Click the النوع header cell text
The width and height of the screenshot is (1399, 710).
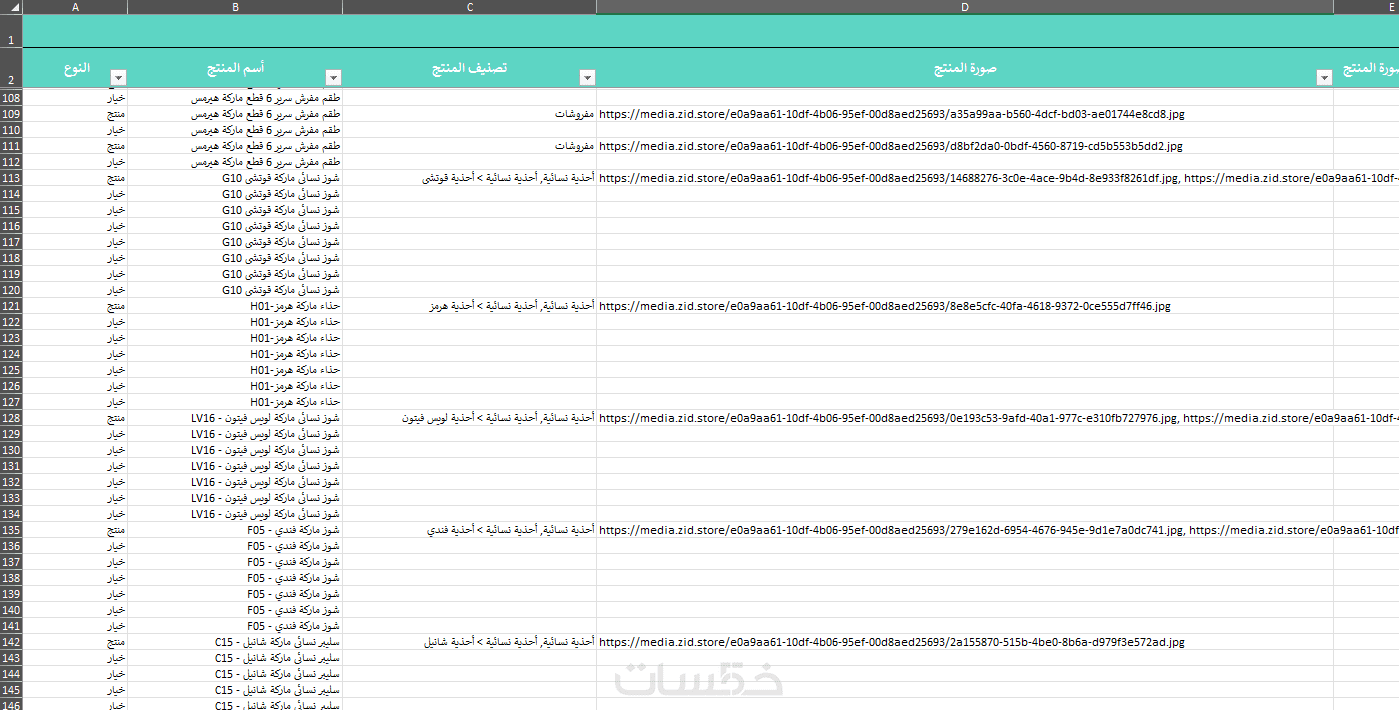pyautogui.click(x=75, y=68)
